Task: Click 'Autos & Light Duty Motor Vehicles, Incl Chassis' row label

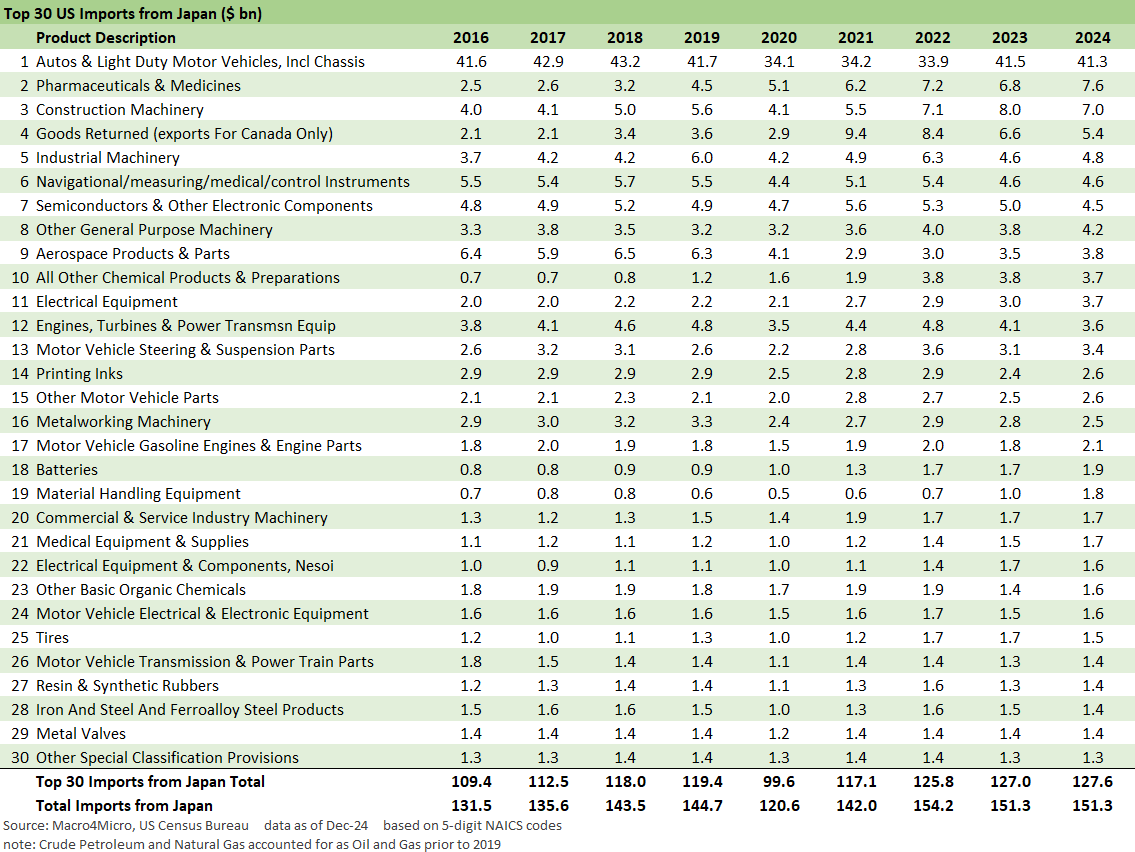Action: (x=201, y=62)
